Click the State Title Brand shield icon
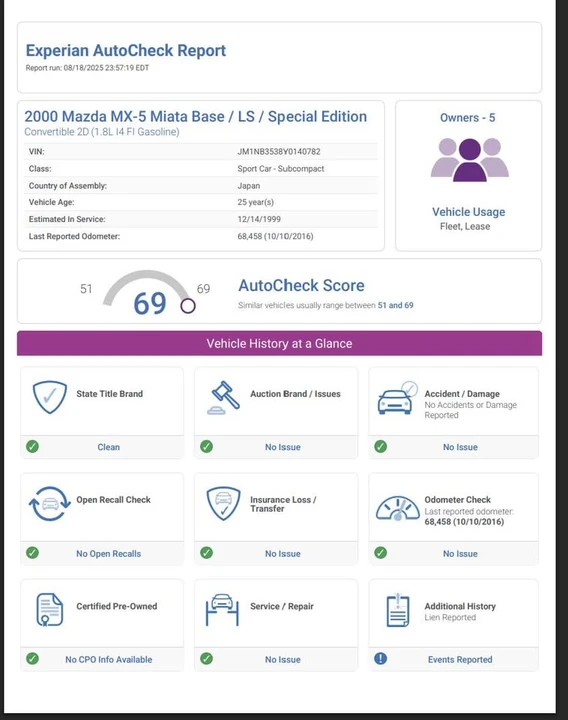Screen dimensions: 568x720 pos(50,397)
